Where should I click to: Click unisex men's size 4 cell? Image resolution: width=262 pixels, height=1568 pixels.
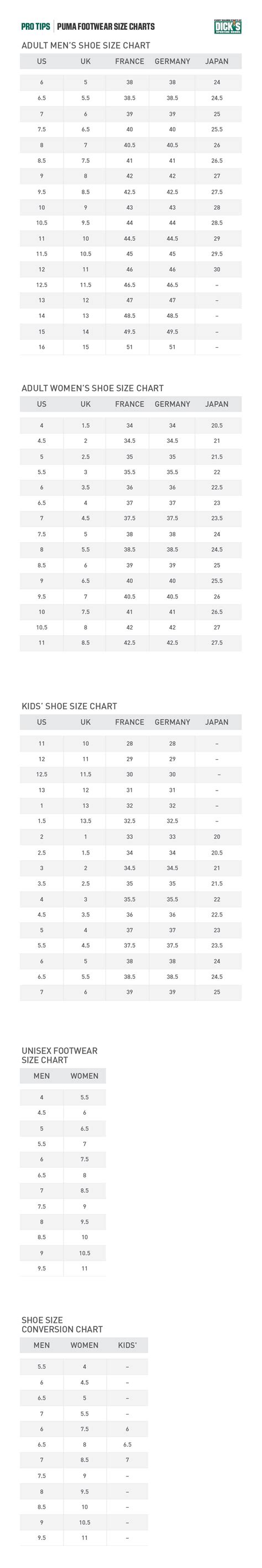[x=41, y=1097]
